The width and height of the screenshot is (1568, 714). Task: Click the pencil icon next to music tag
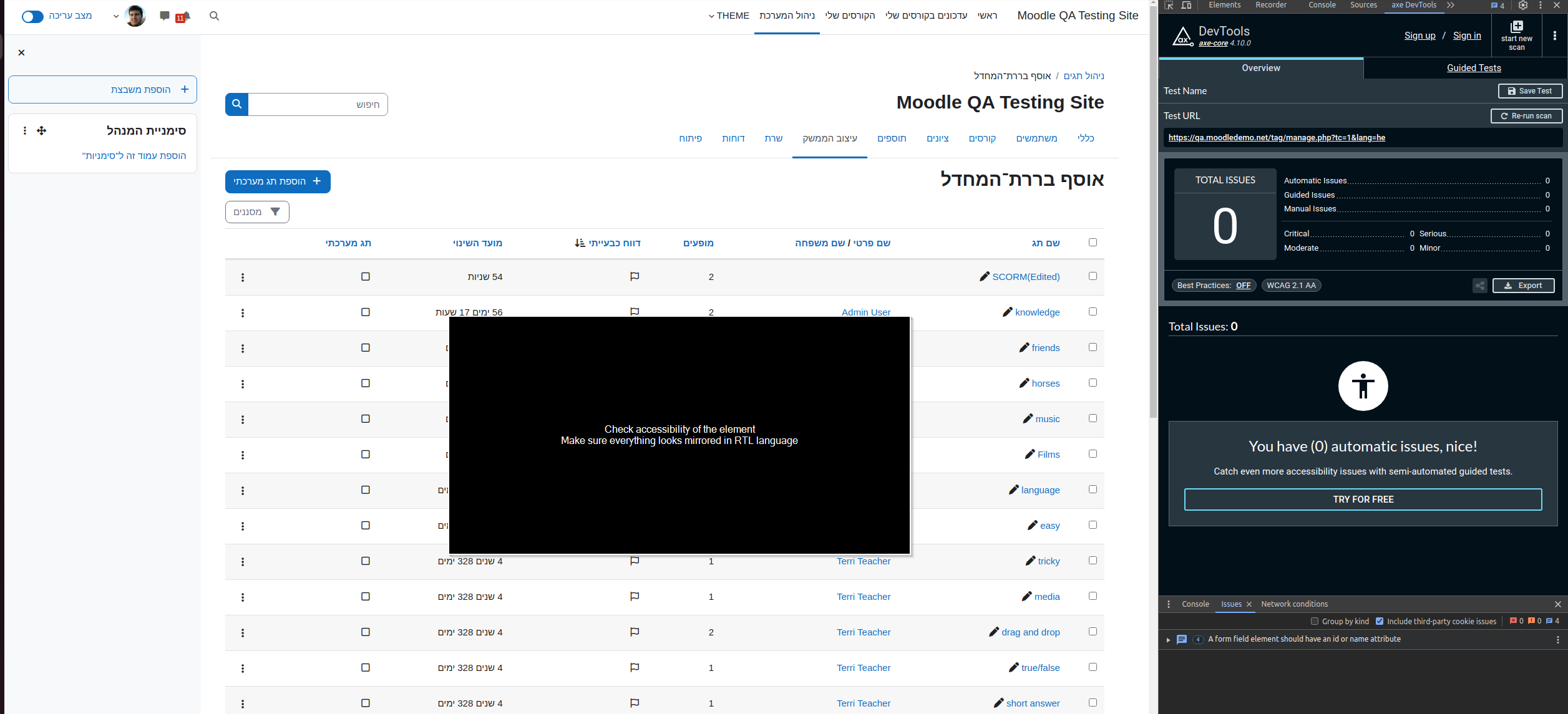(1028, 418)
